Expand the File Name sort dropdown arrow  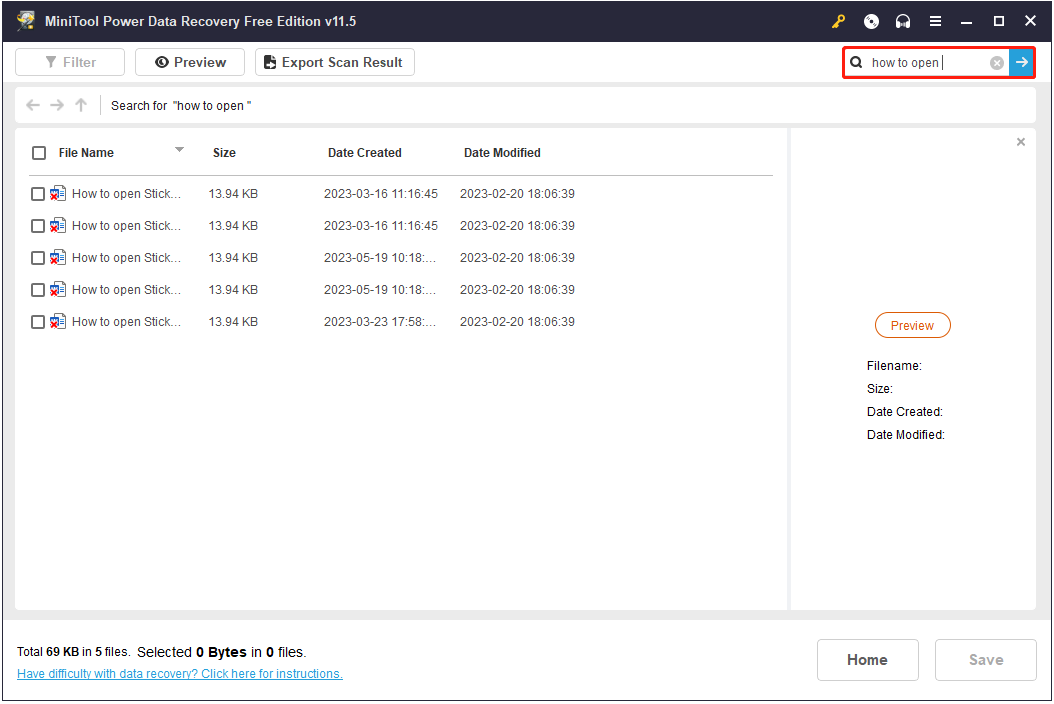[179, 150]
